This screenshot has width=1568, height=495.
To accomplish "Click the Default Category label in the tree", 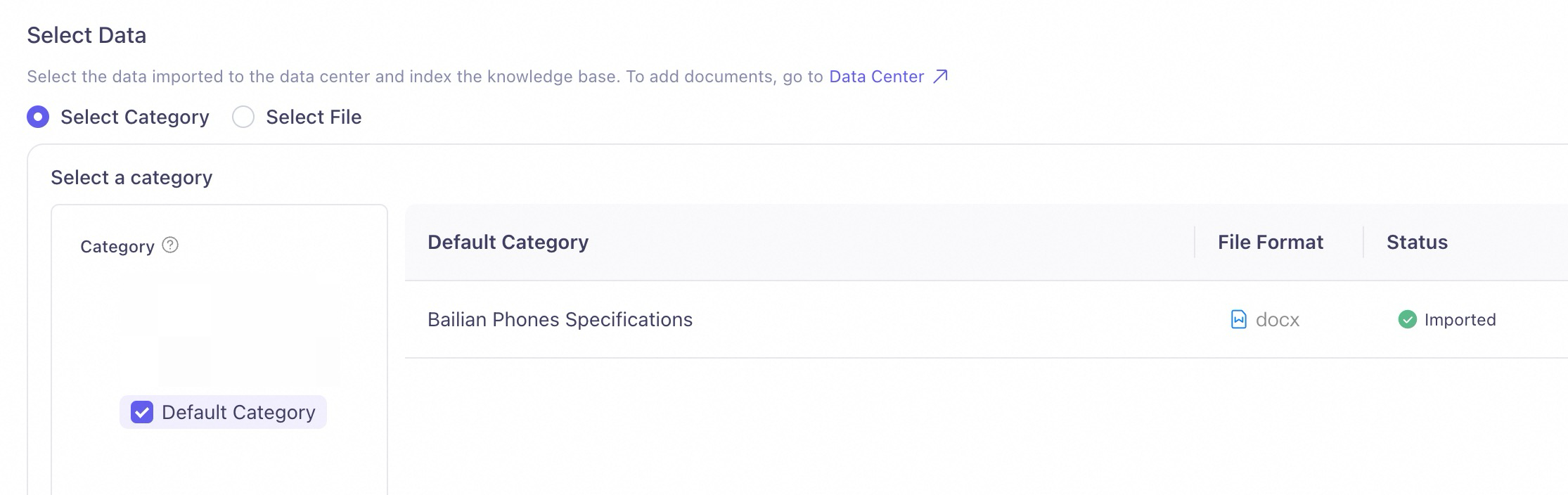I will tap(238, 412).
